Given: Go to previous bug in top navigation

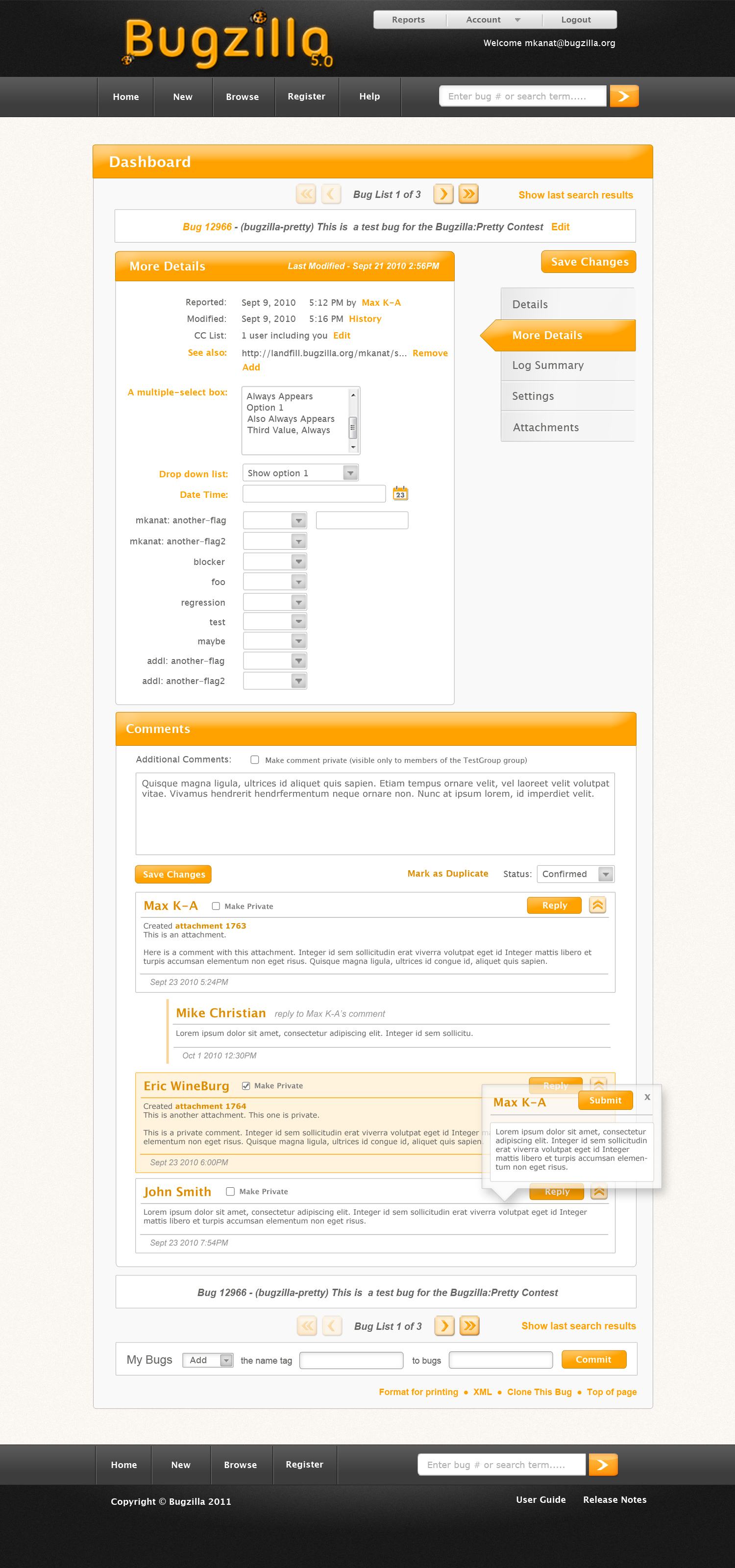Looking at the screenshot, I should tap(331, 194).
